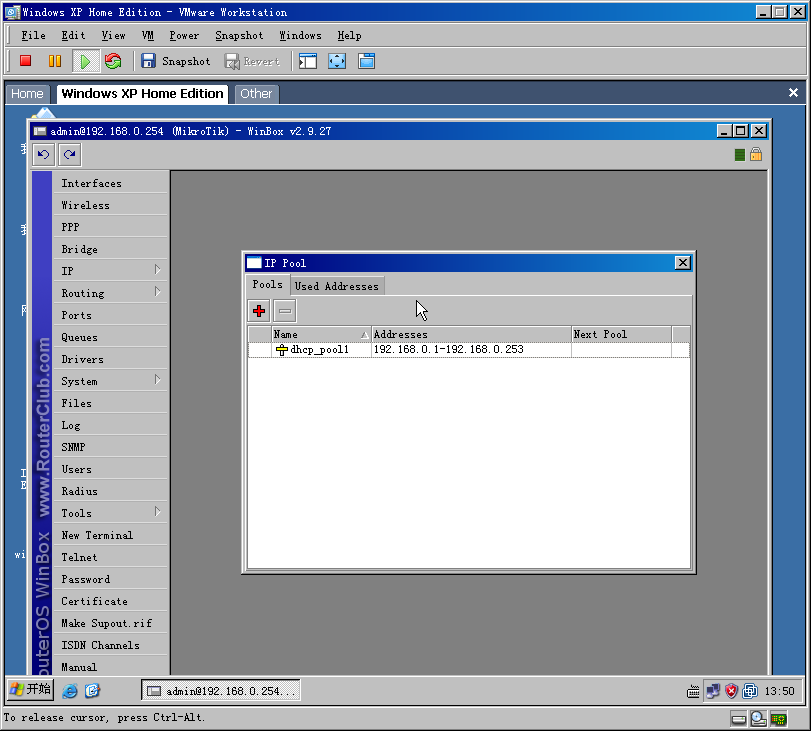Close the IP Pool window

pos(683,263)
